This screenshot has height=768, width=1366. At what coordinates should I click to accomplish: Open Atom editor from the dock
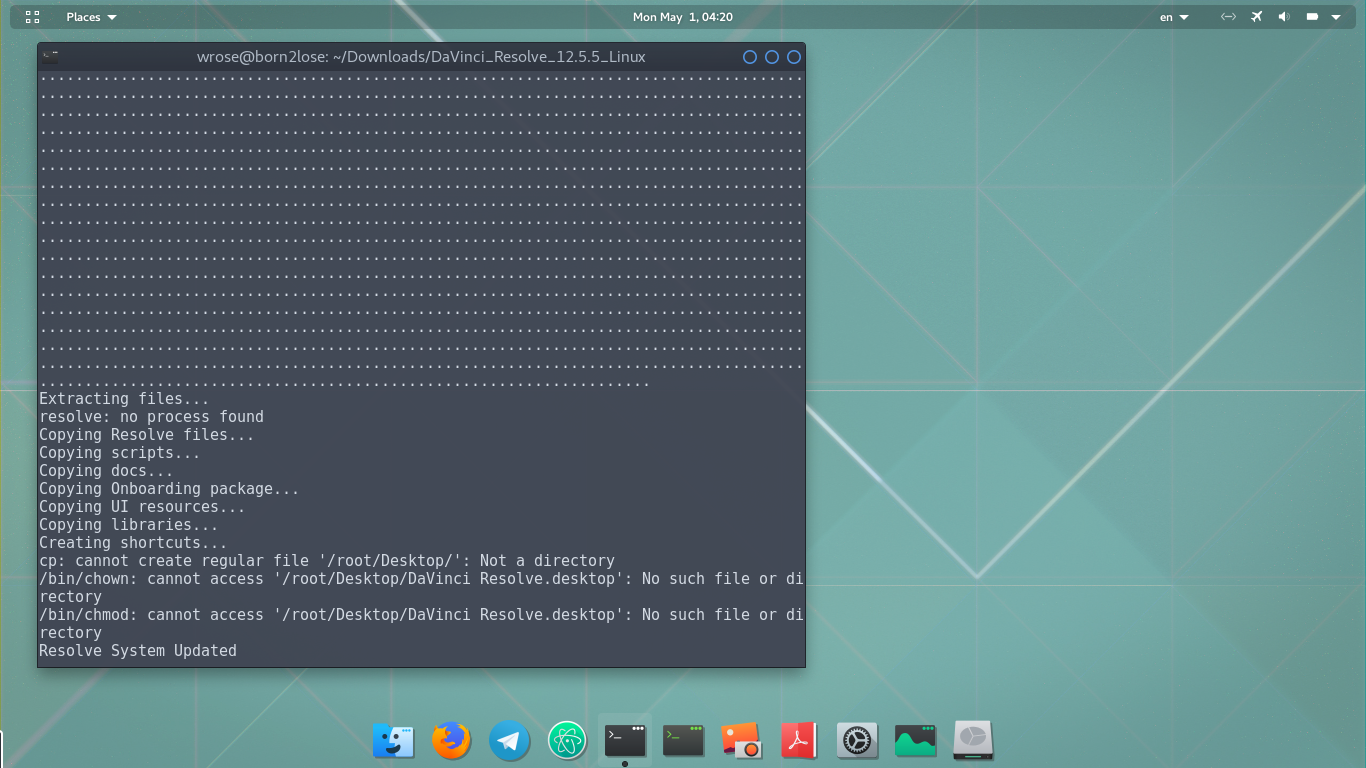click(567, 741)
